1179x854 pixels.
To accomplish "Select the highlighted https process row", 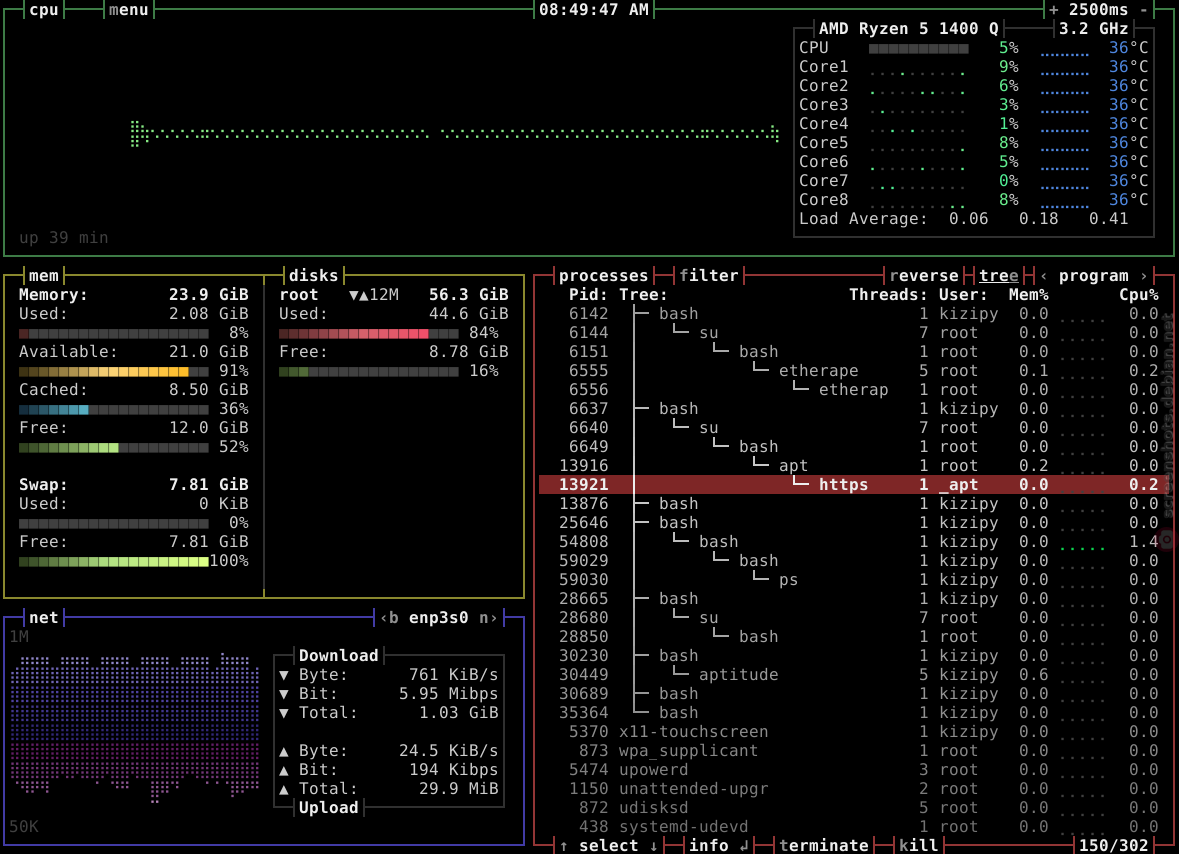I will pos(849,485).
